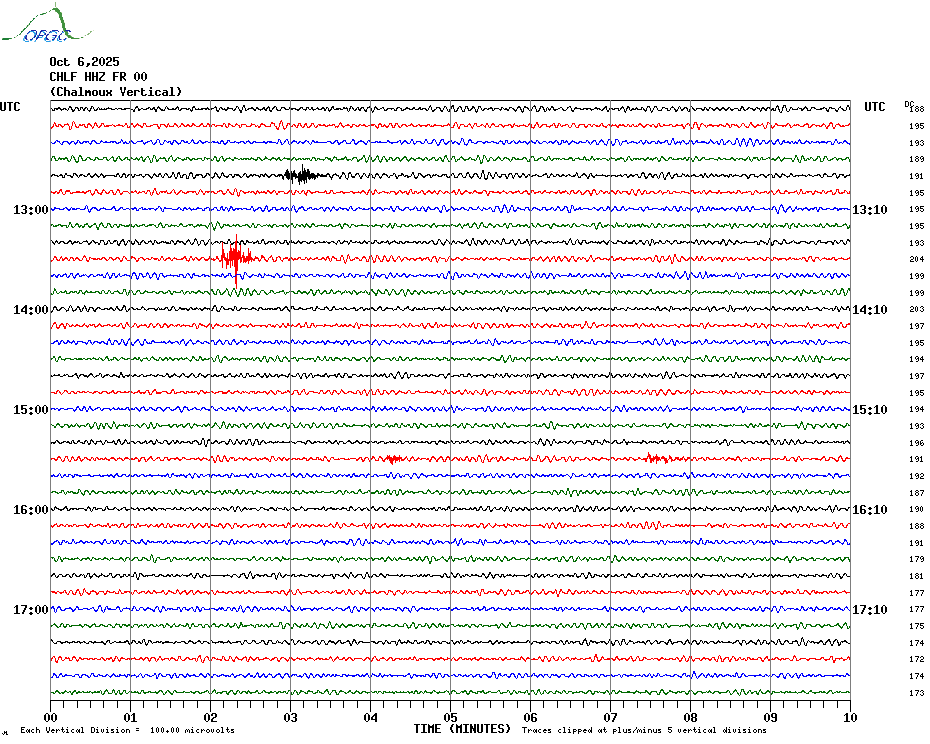Click the Each Vertical Division 100.00 microvolts note

click(x=128, y=730)
